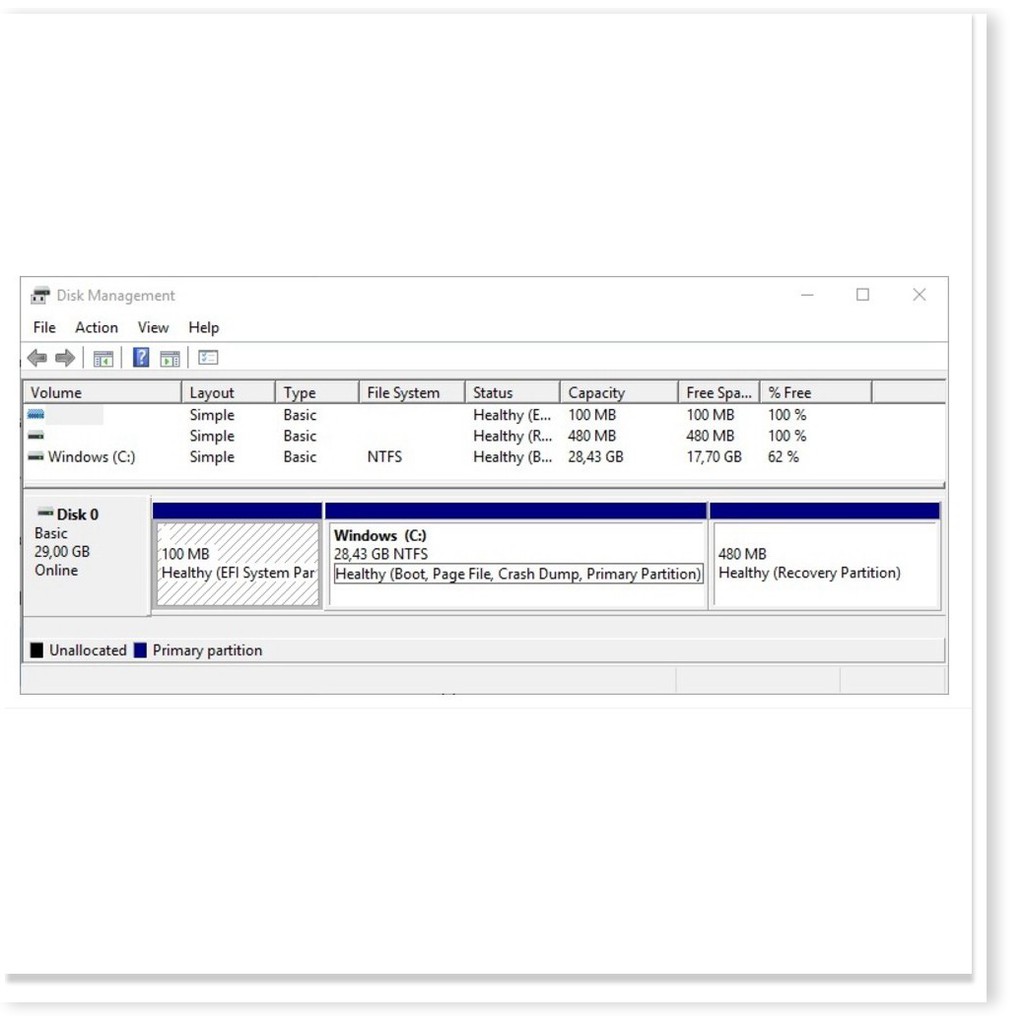Click the Disk Management title bar icon

(40, 296)
